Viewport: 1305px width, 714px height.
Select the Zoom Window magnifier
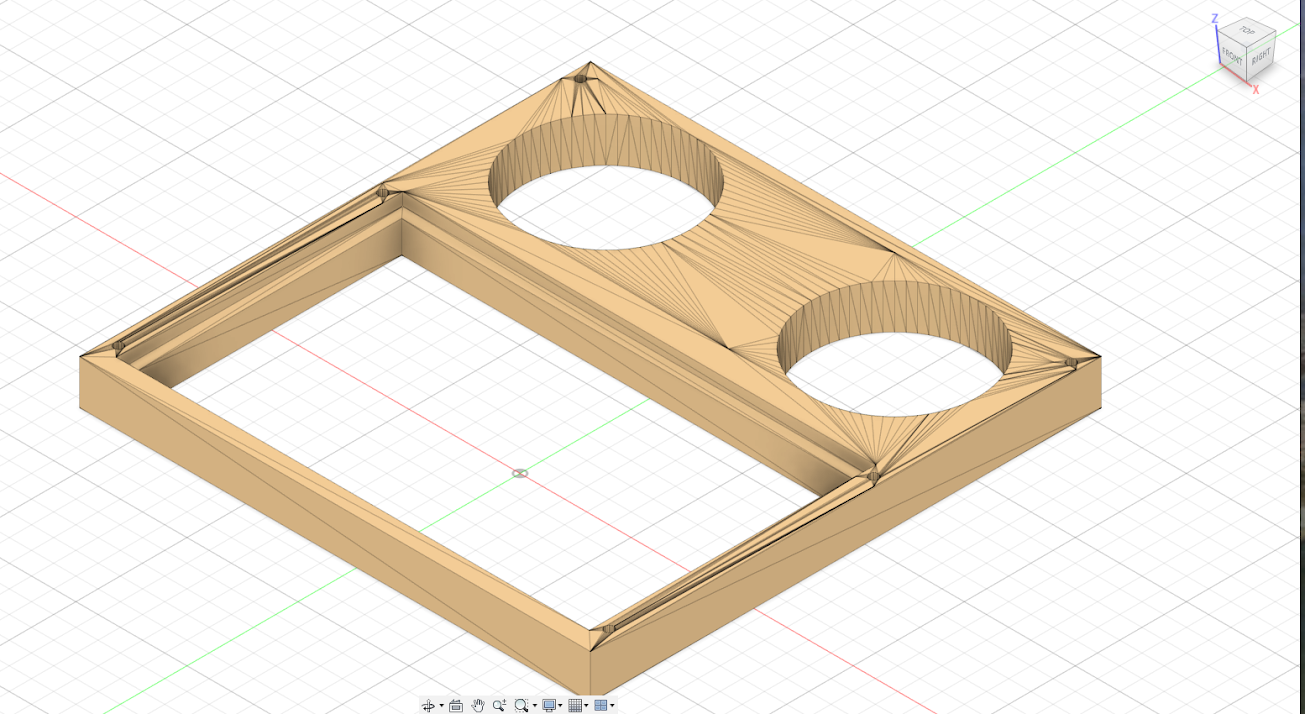click(x=521, y=706)
